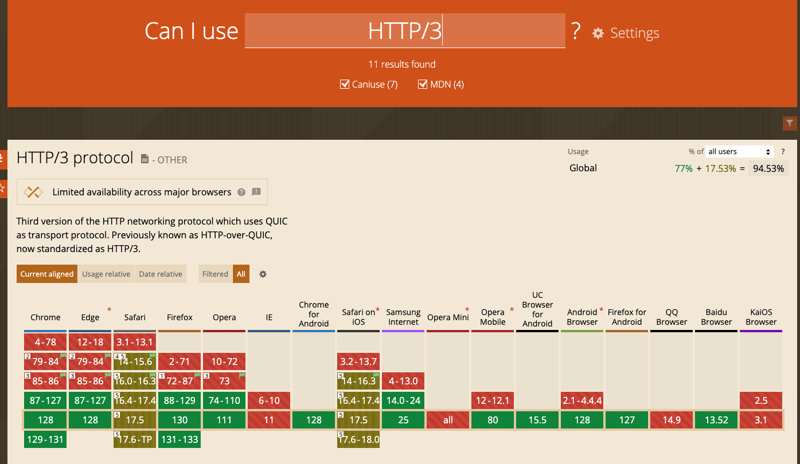The image size is (800, 464).
Task: Open the table settings gear icon
Action: [263, 274]
